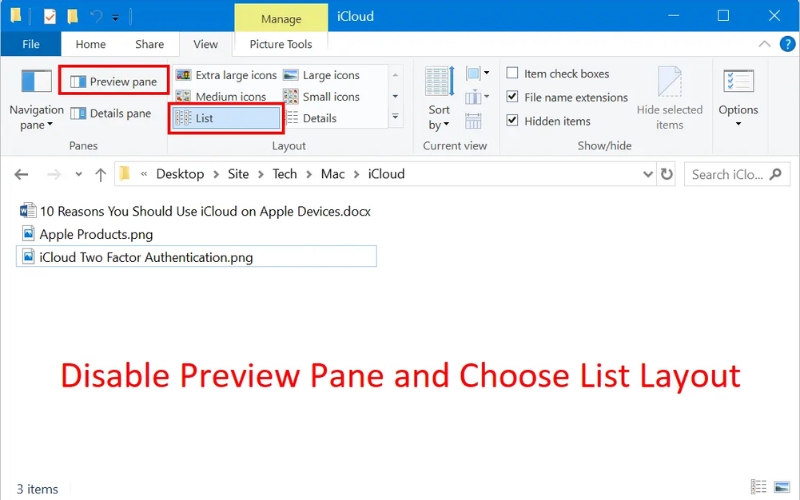Click the Manage contextual tab
This screenshot has width=800, height=500.
click(281, 19)
